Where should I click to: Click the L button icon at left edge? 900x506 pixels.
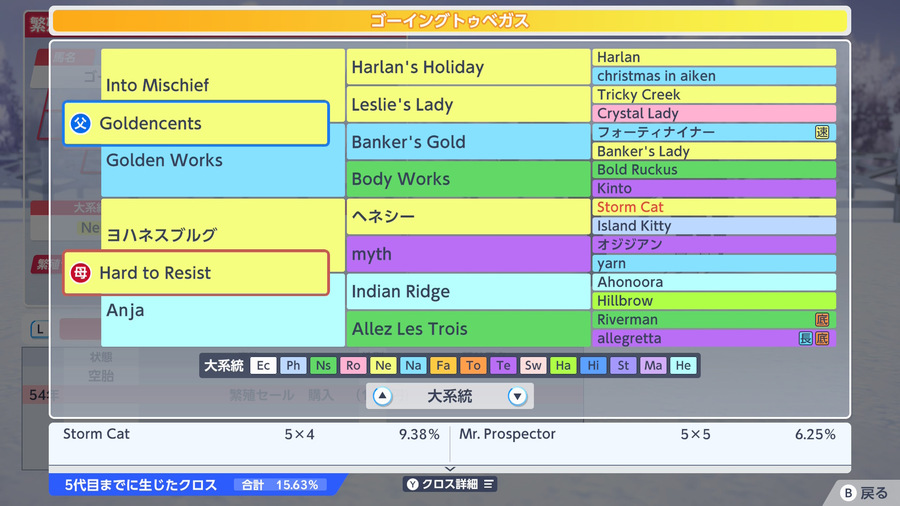point(40,329)
